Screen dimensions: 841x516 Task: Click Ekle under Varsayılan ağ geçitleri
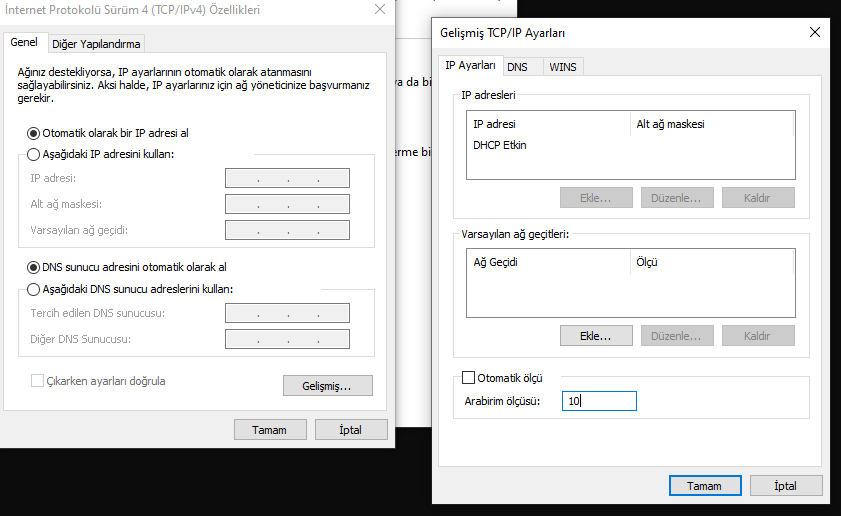[x=596, y=336]
